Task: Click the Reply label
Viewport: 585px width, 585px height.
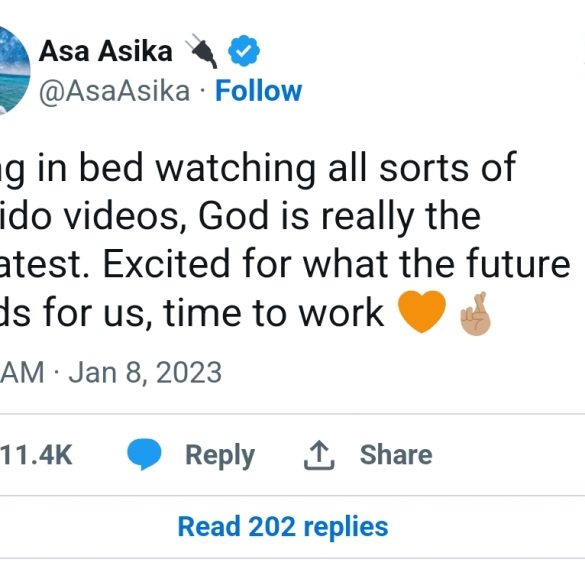Action: (220, 456)
